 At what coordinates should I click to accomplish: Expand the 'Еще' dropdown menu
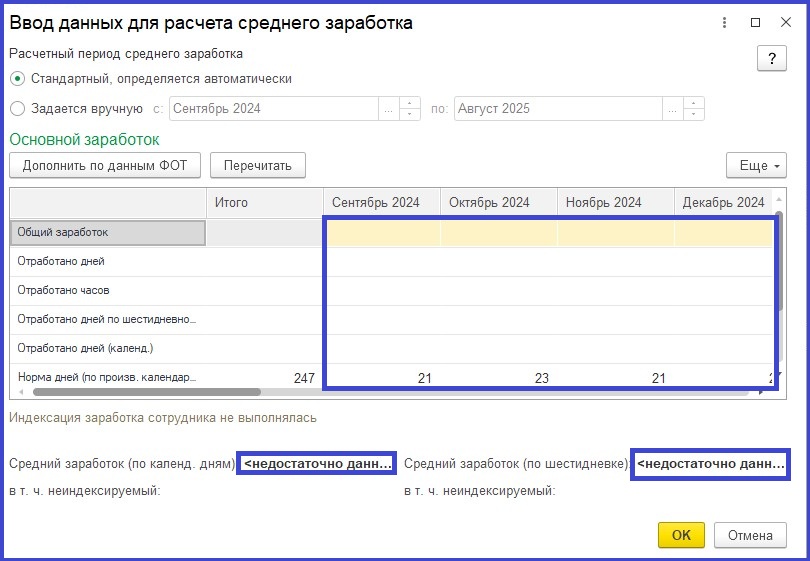click(x=755, y=165)
